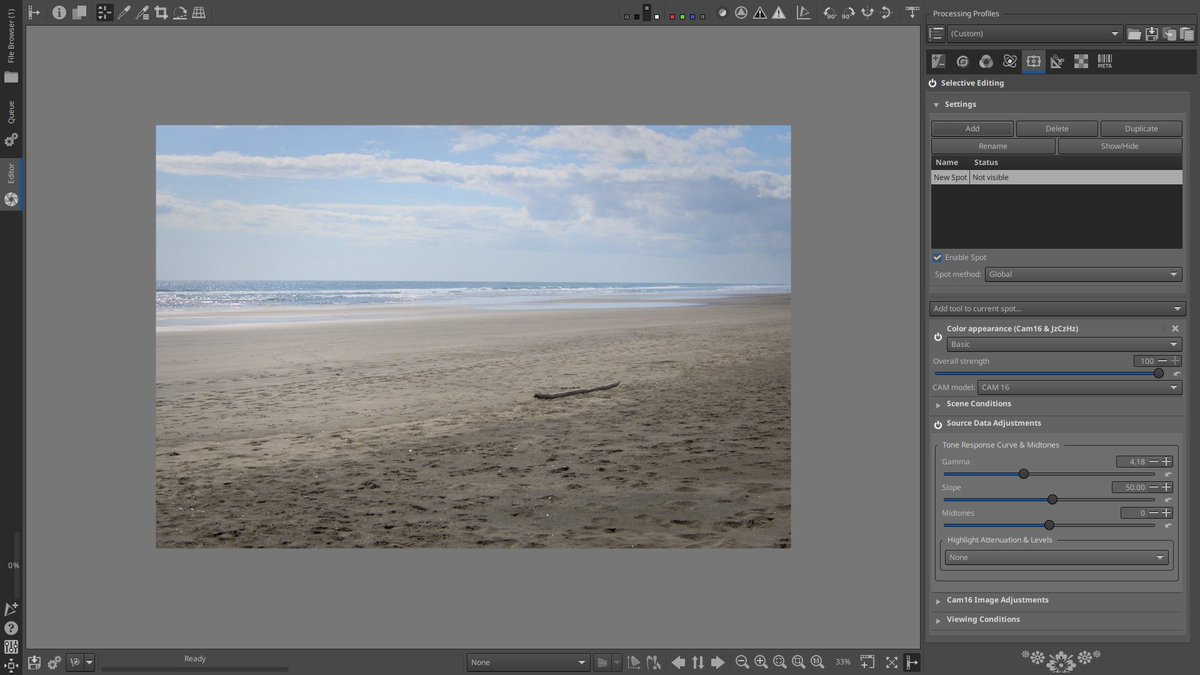
Task: Uncheck the Enable Spot checkbox
Action: tap(937, 257)
